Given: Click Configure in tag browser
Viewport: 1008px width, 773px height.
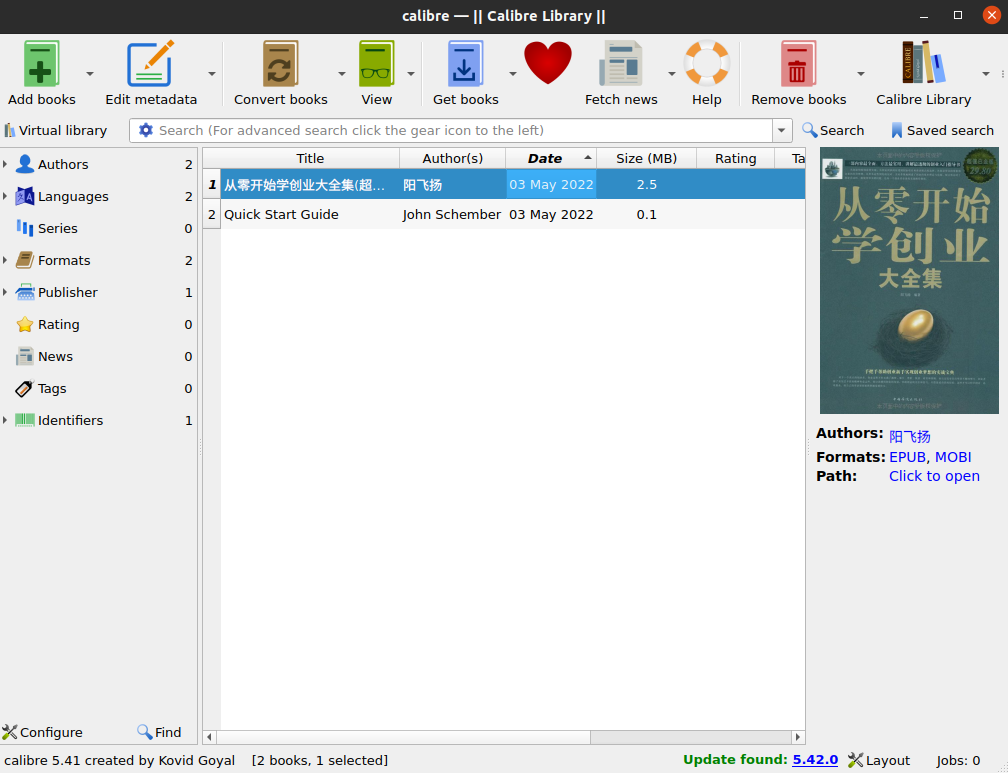Looking at the screenshot, I should (x=42, y=732).
